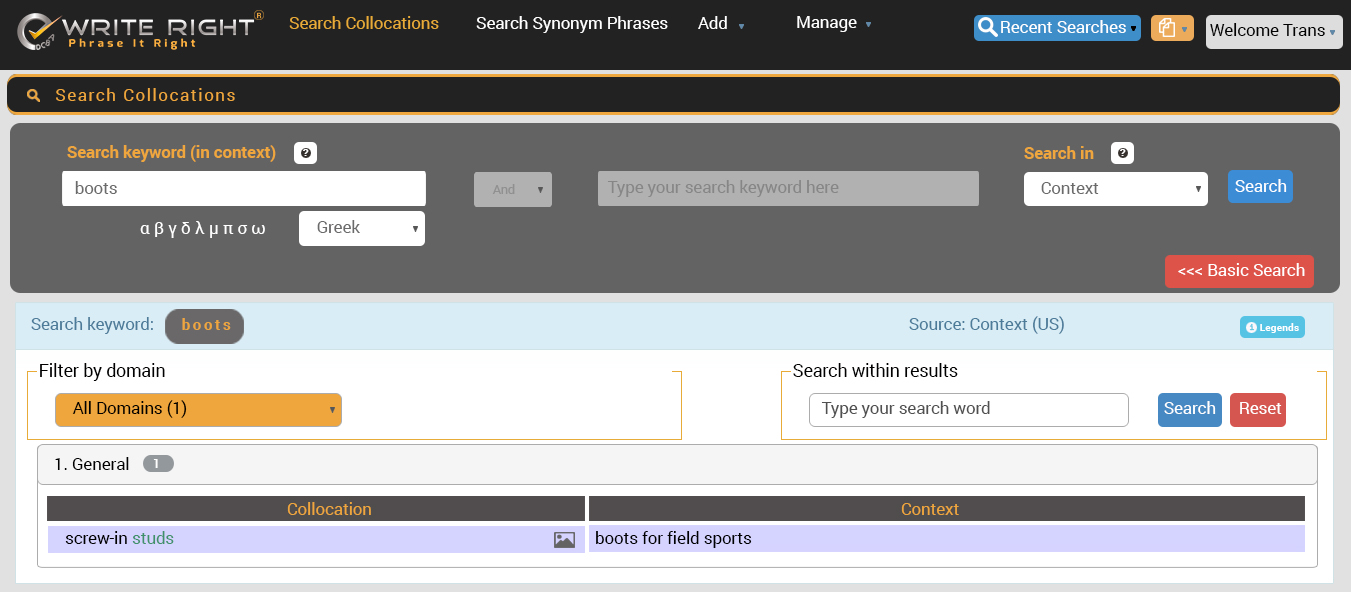Screen dimensions: 1351x592
Task: Click the Write Right logo
Action: tap(140, 30)
